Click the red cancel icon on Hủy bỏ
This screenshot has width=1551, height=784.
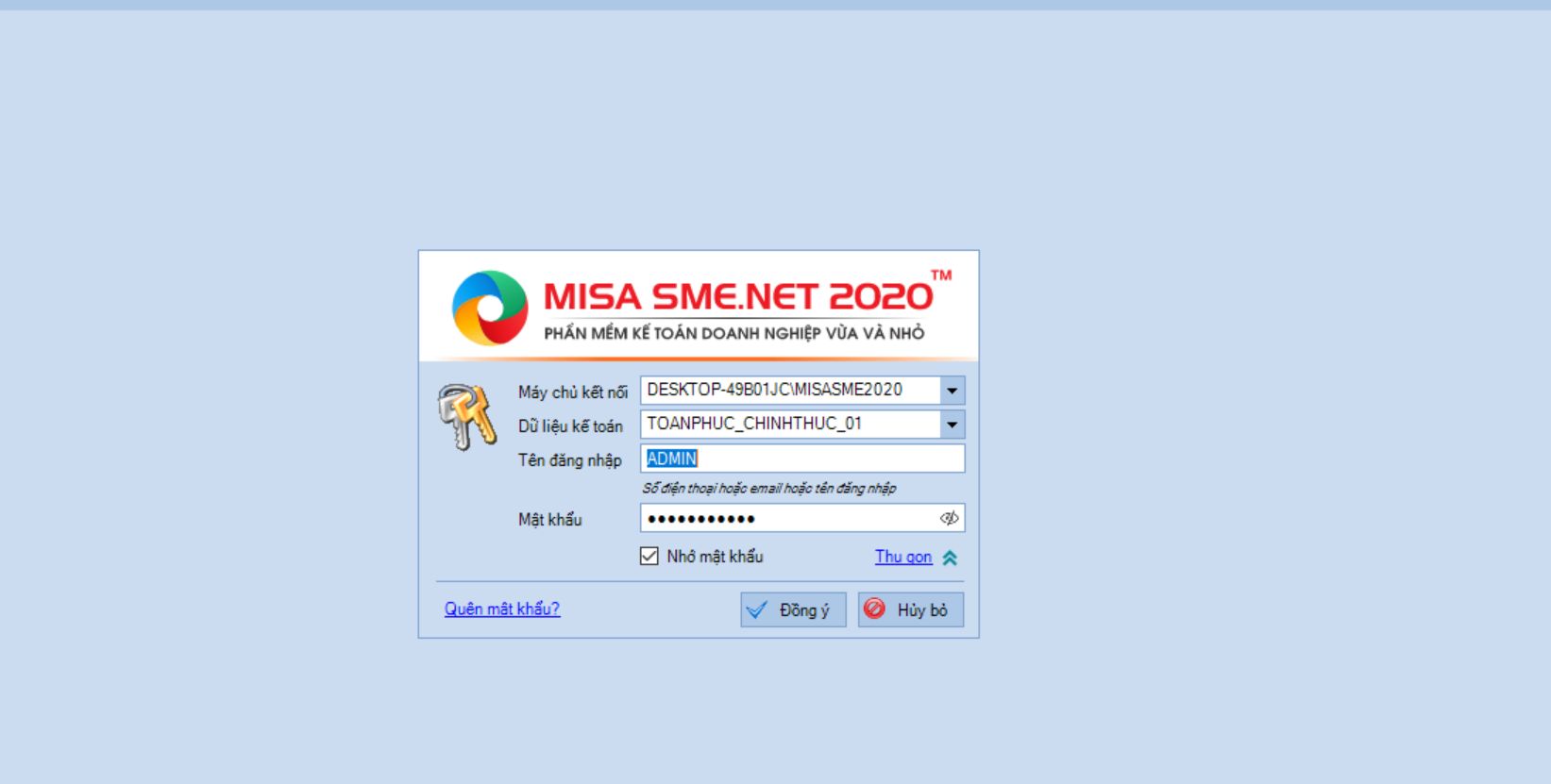(875, 609)
